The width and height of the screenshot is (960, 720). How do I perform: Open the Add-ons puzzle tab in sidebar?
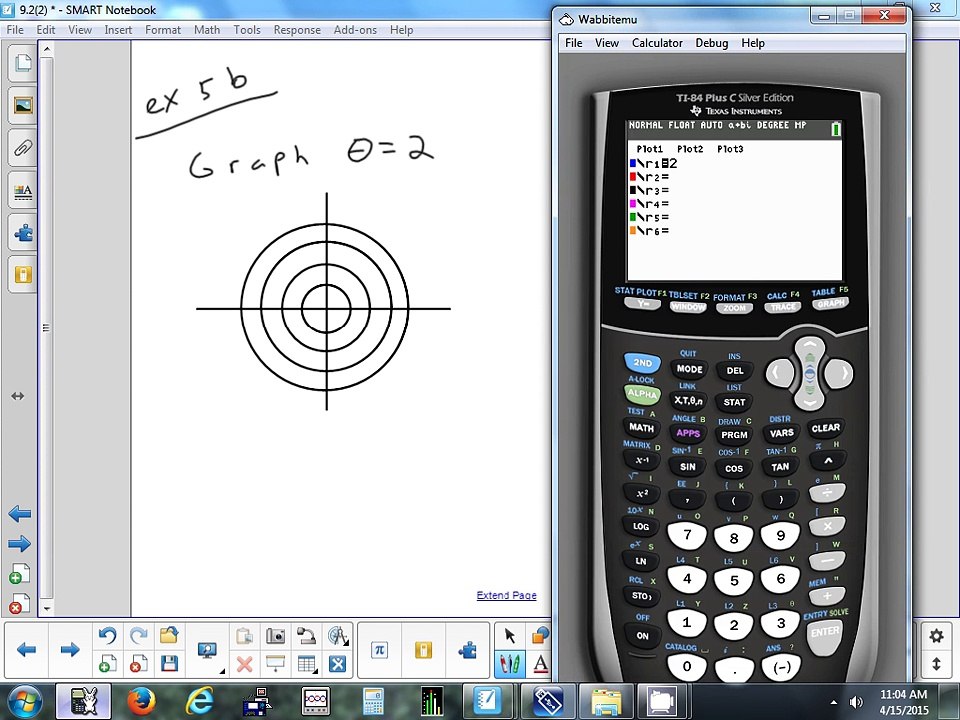point(23,233)
